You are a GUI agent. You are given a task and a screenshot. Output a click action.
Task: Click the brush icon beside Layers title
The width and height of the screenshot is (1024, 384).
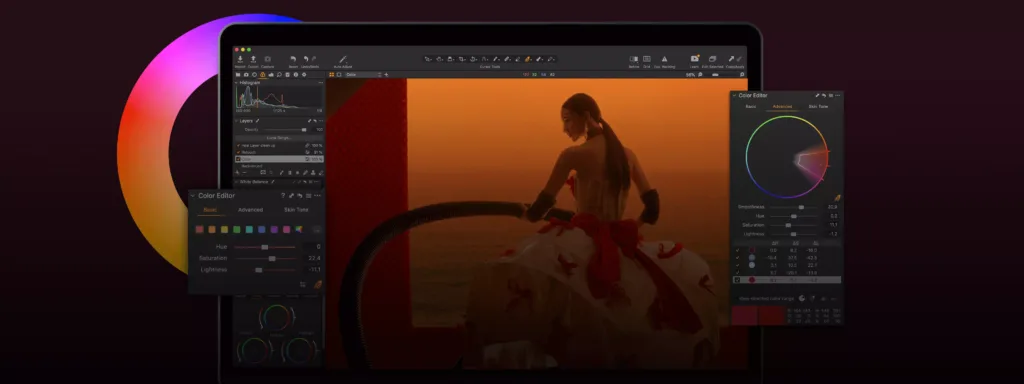pyautogui.click(x=257, y=121)
